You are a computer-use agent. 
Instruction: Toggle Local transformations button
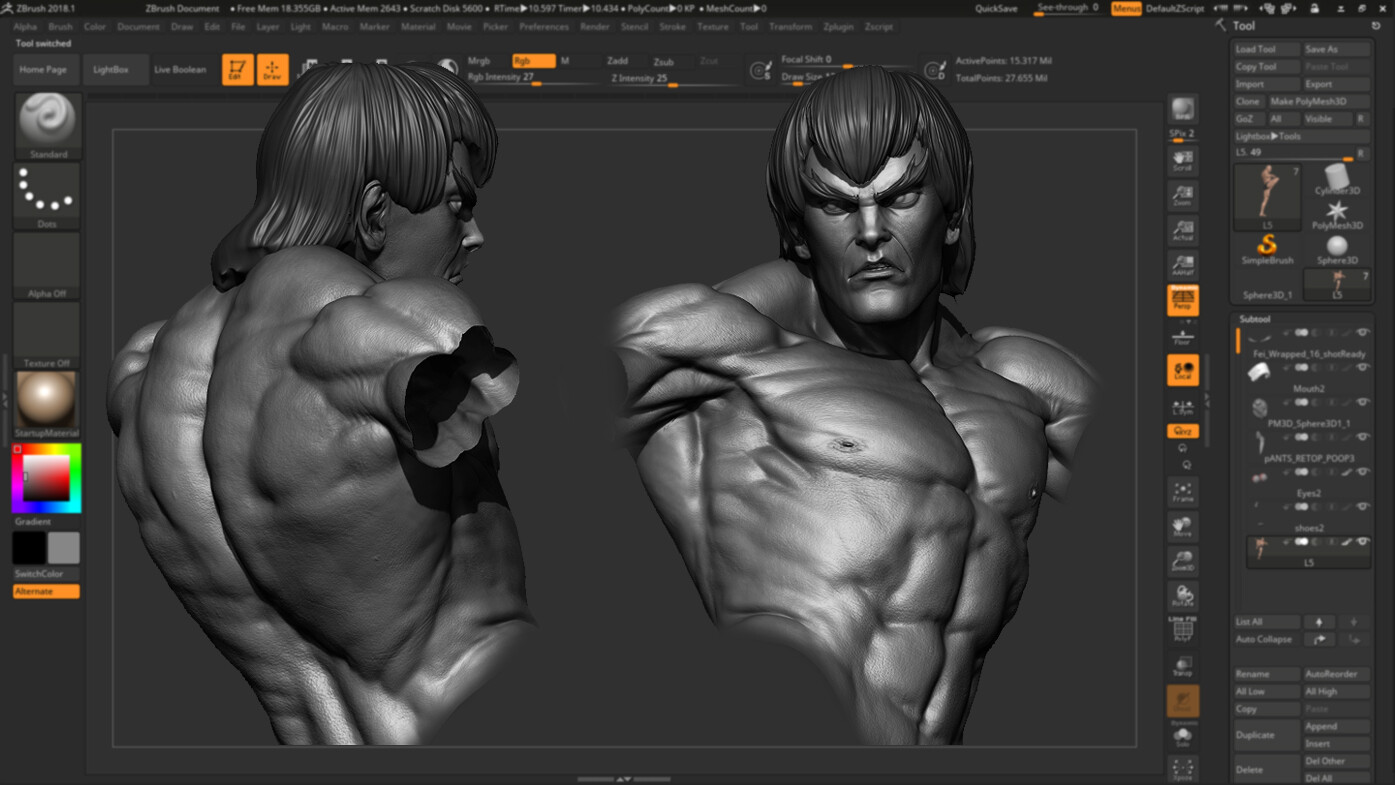coord(1183,370)
